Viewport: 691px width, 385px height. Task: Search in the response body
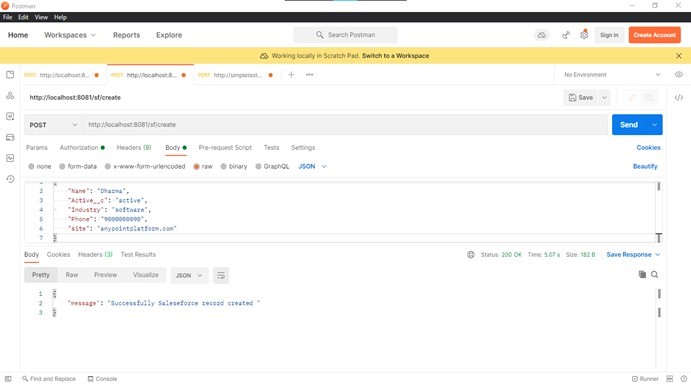(x=654, y=274)
